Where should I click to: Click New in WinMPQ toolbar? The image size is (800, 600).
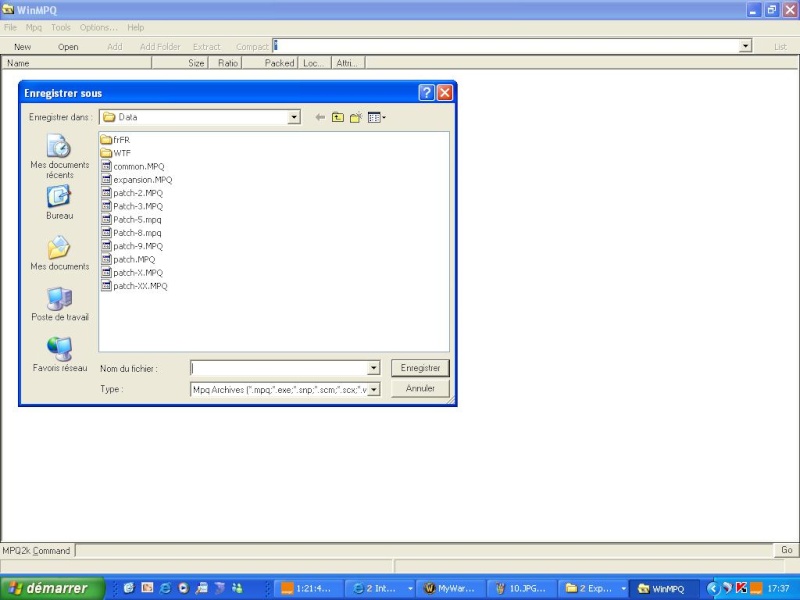coord(22,47)
